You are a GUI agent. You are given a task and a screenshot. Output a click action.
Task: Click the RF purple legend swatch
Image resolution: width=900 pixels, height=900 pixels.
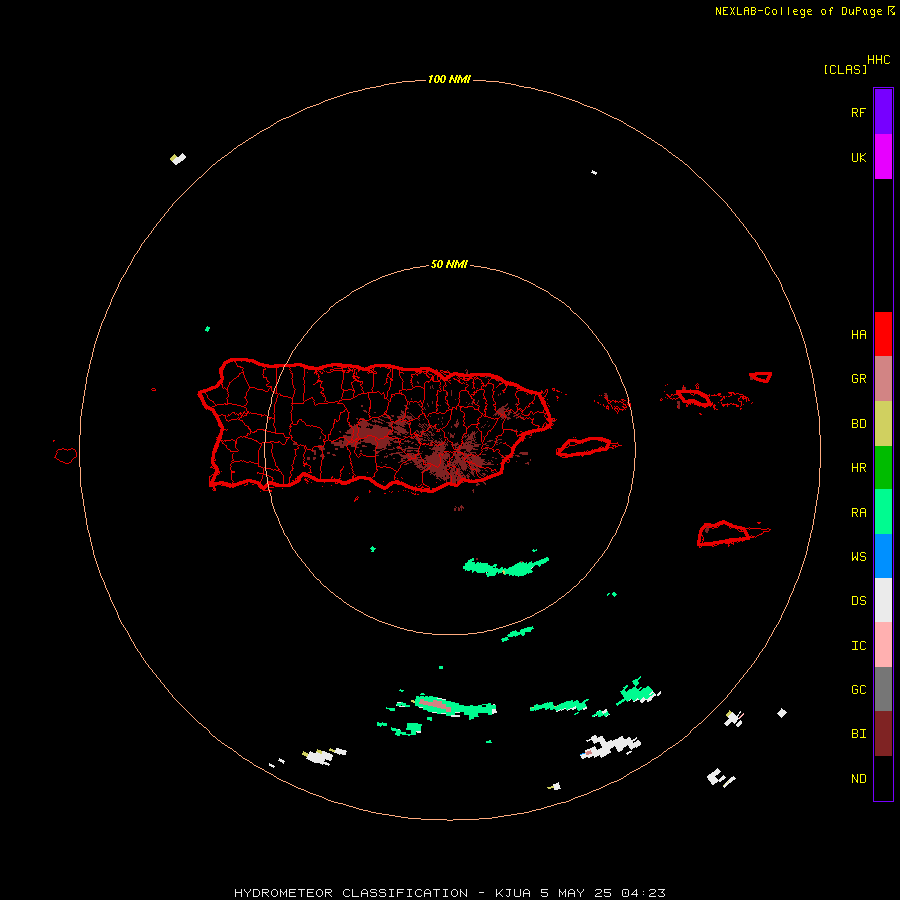click(883, 112)
